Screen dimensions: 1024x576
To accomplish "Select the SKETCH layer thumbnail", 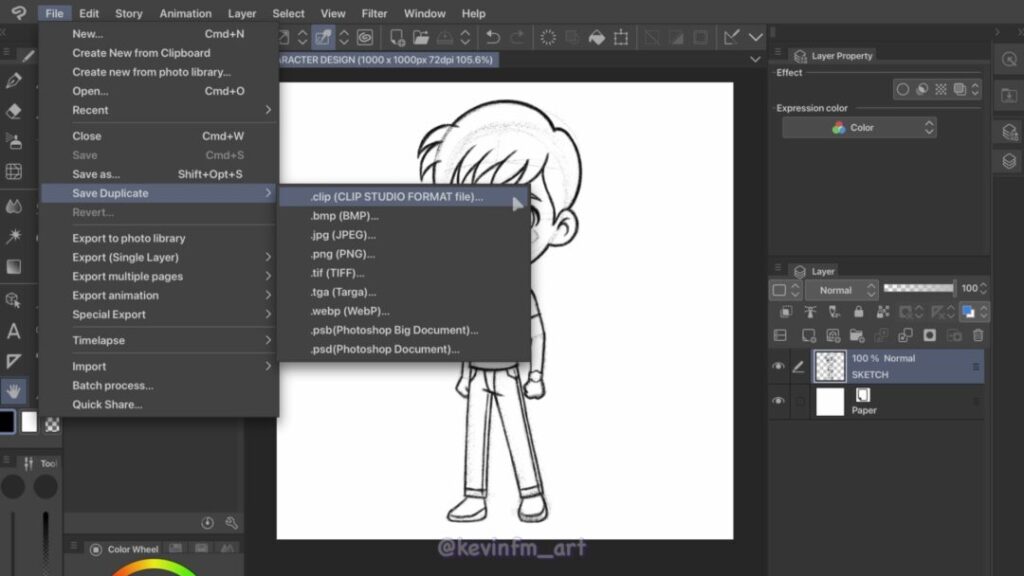I will tap(830, 367).
